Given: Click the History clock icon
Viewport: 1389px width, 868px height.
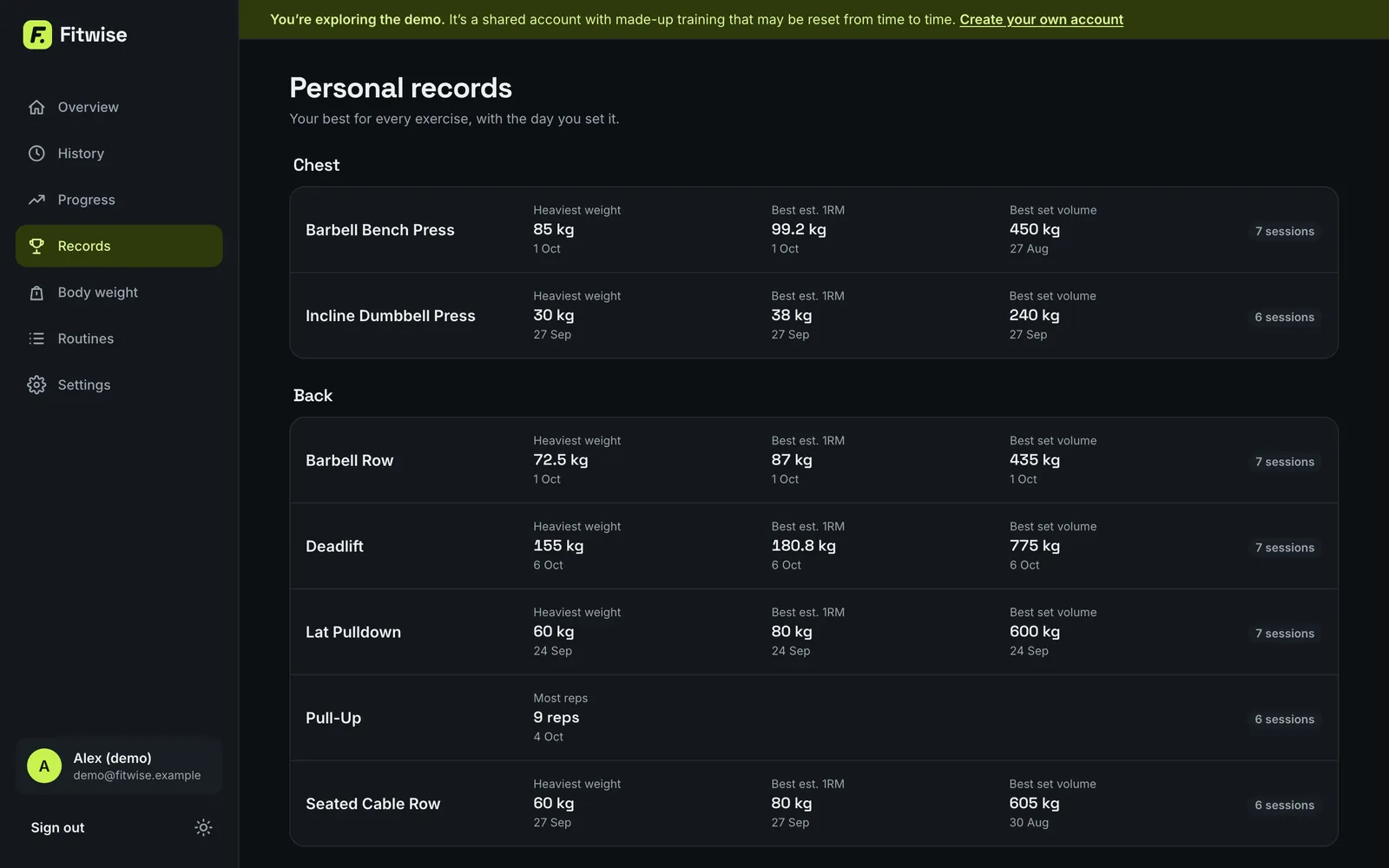Looking at the screenshot, I should (36, 154).
